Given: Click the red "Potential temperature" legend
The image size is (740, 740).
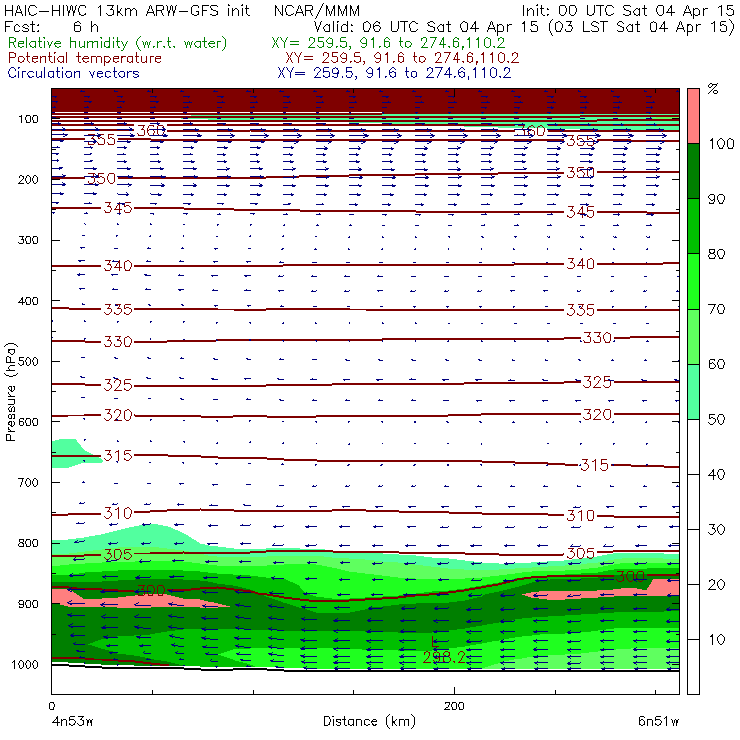Looking at the screenshot, I should (x=85, y=58).
